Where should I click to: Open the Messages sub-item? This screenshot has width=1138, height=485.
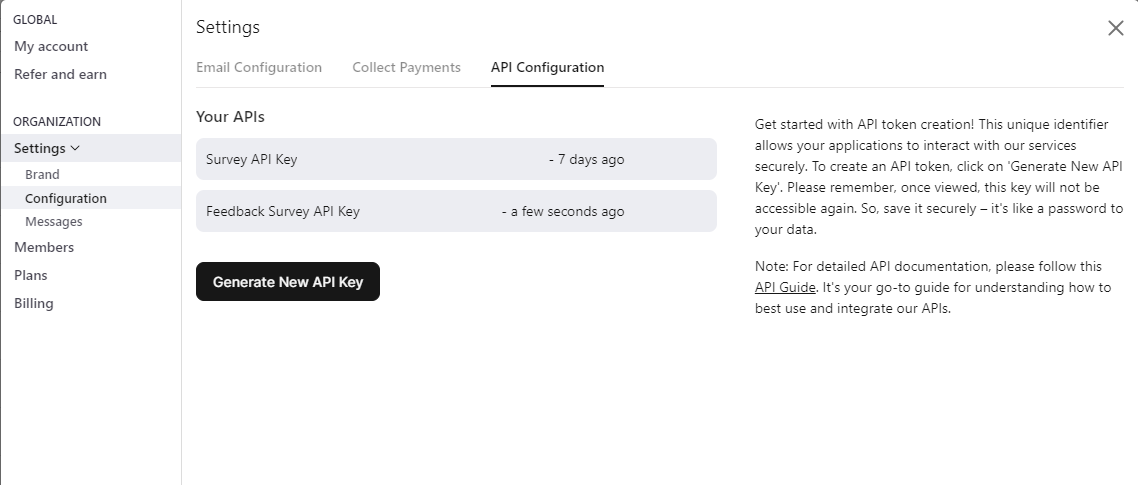tap(54, 222)
